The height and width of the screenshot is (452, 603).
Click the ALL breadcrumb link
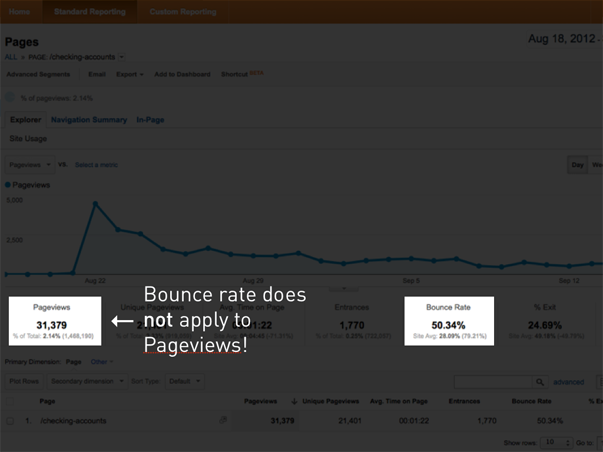click(x=11, y=57)
